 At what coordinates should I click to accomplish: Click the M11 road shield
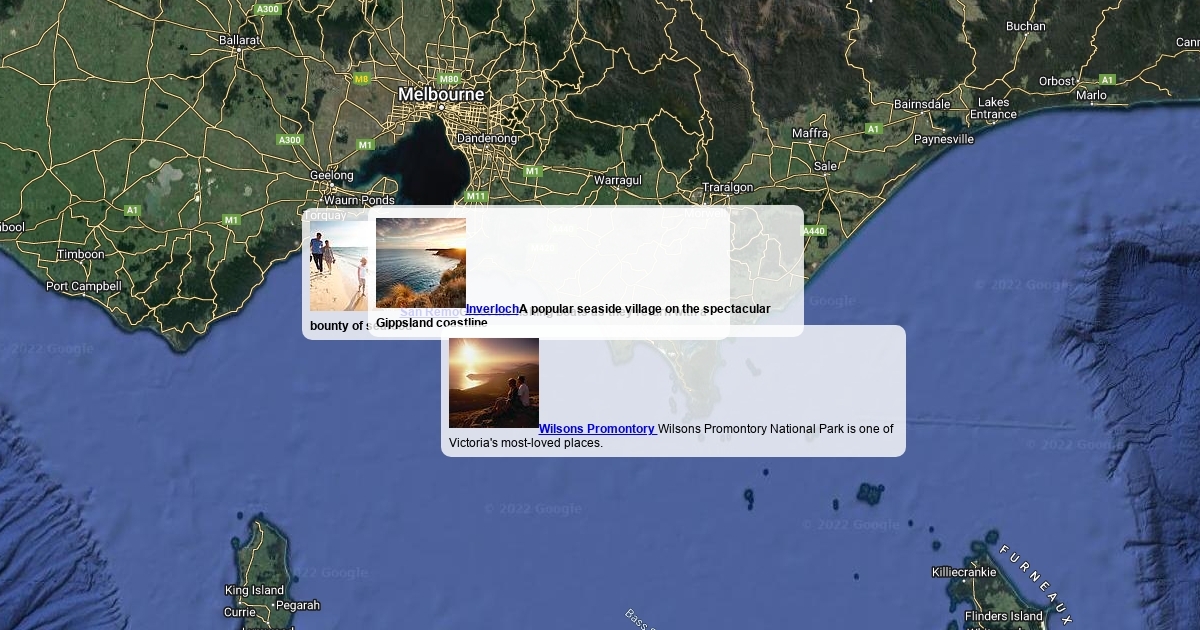476,197
